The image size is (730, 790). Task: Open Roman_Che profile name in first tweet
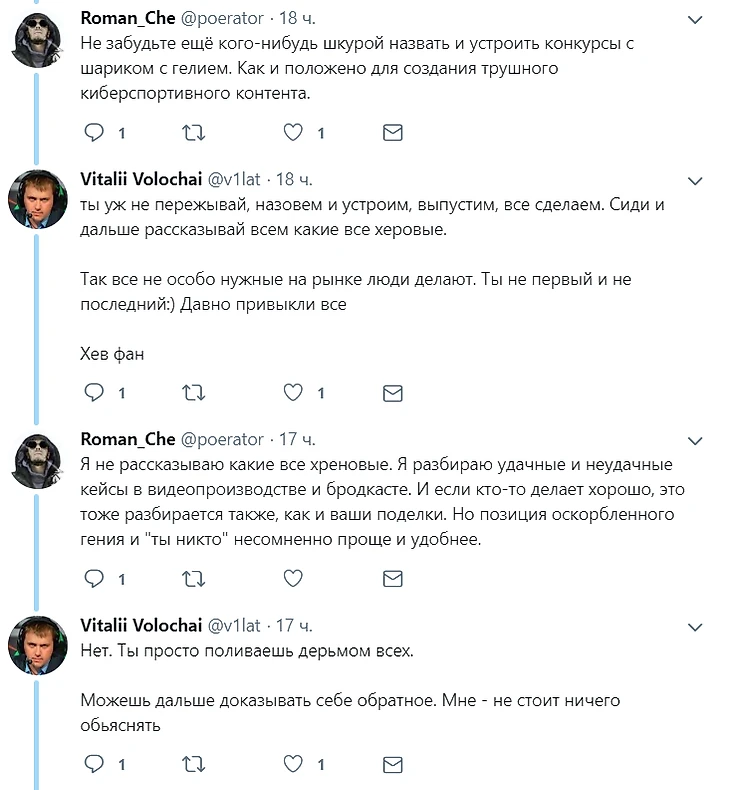point(127,19)
